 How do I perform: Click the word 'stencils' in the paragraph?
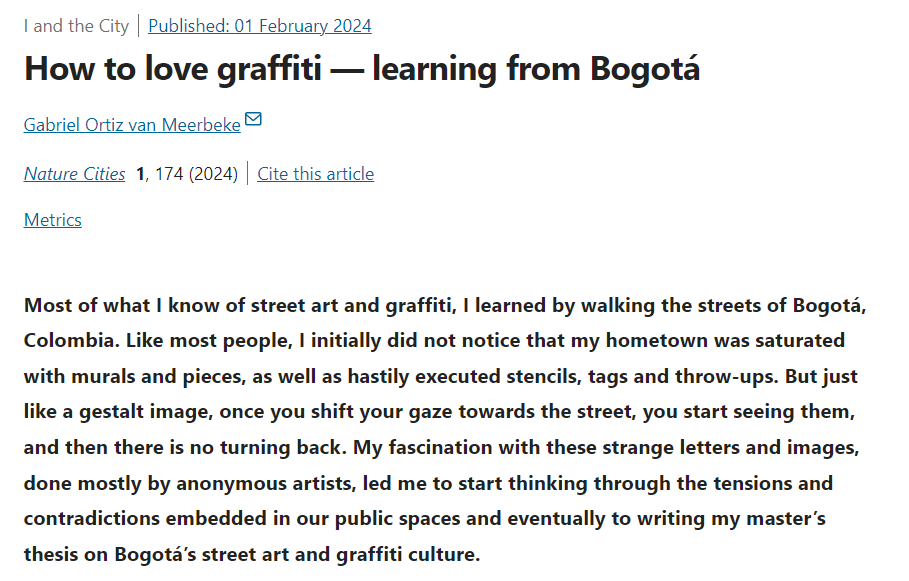point(544,376)
